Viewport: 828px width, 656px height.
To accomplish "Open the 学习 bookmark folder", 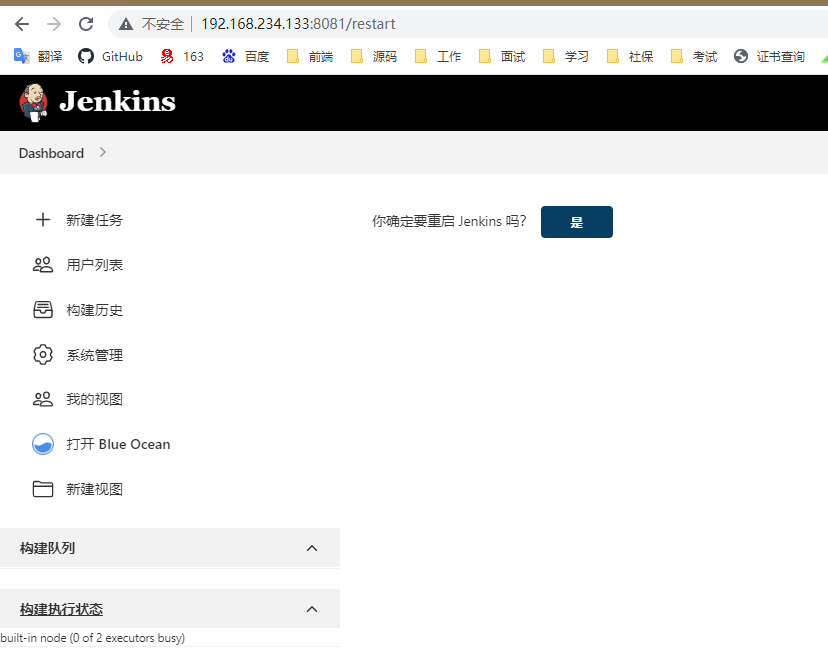I will pos(566,56).
